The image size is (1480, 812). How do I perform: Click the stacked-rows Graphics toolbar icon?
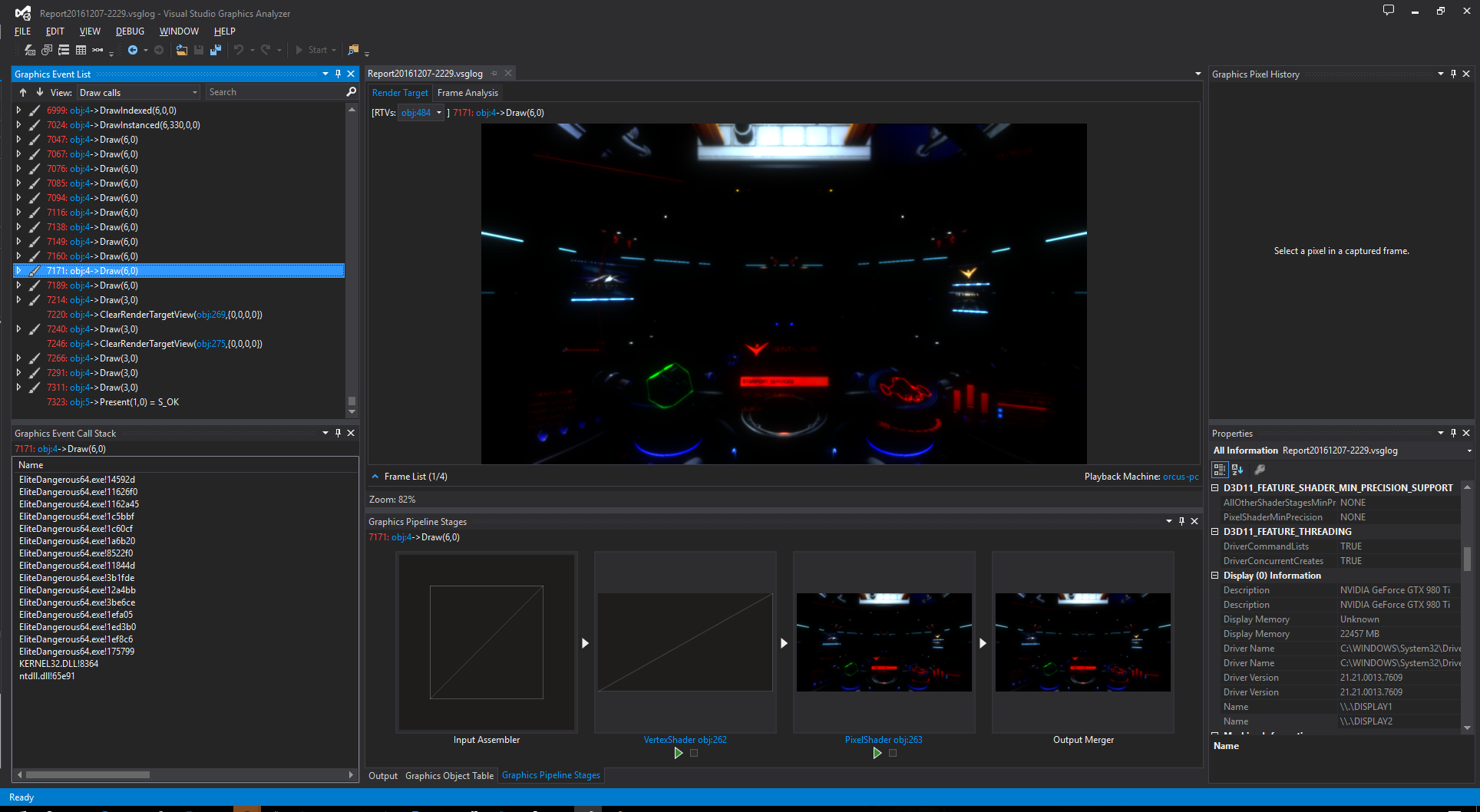pyautogui.click(x=64, y=50)
